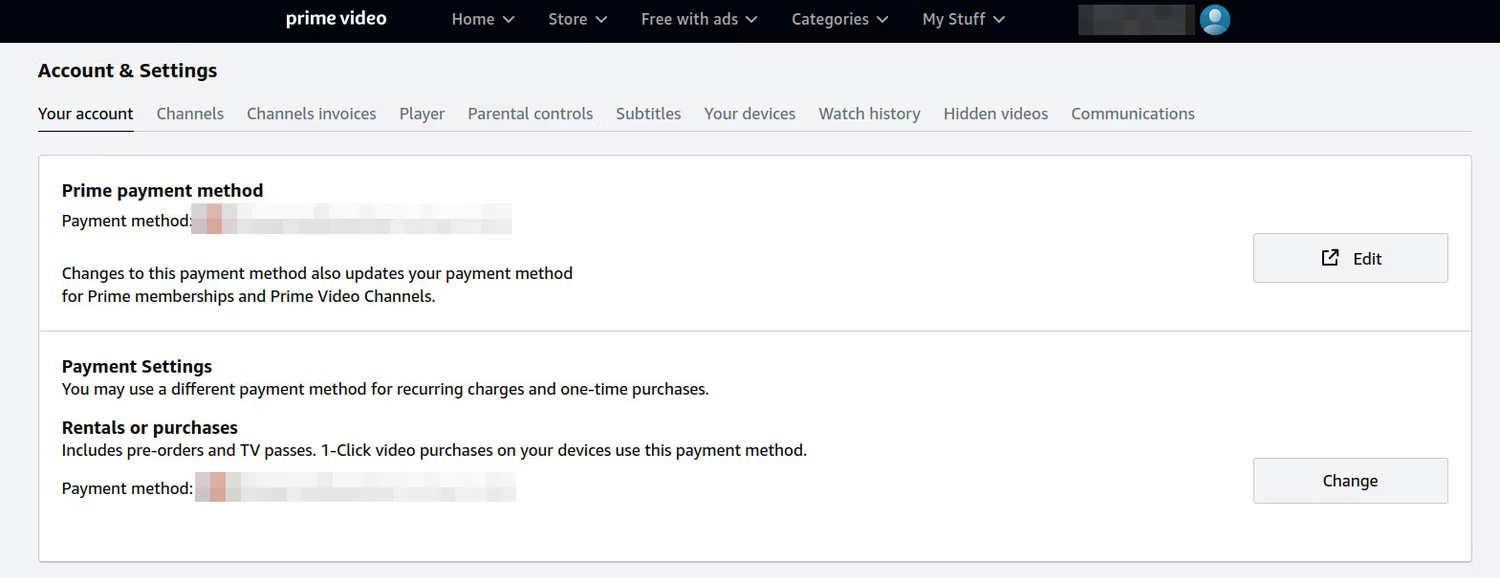Screen dimensions: 1500x578
Task: Open the Channels invoices tab
Action: click(x=312, y=114)
